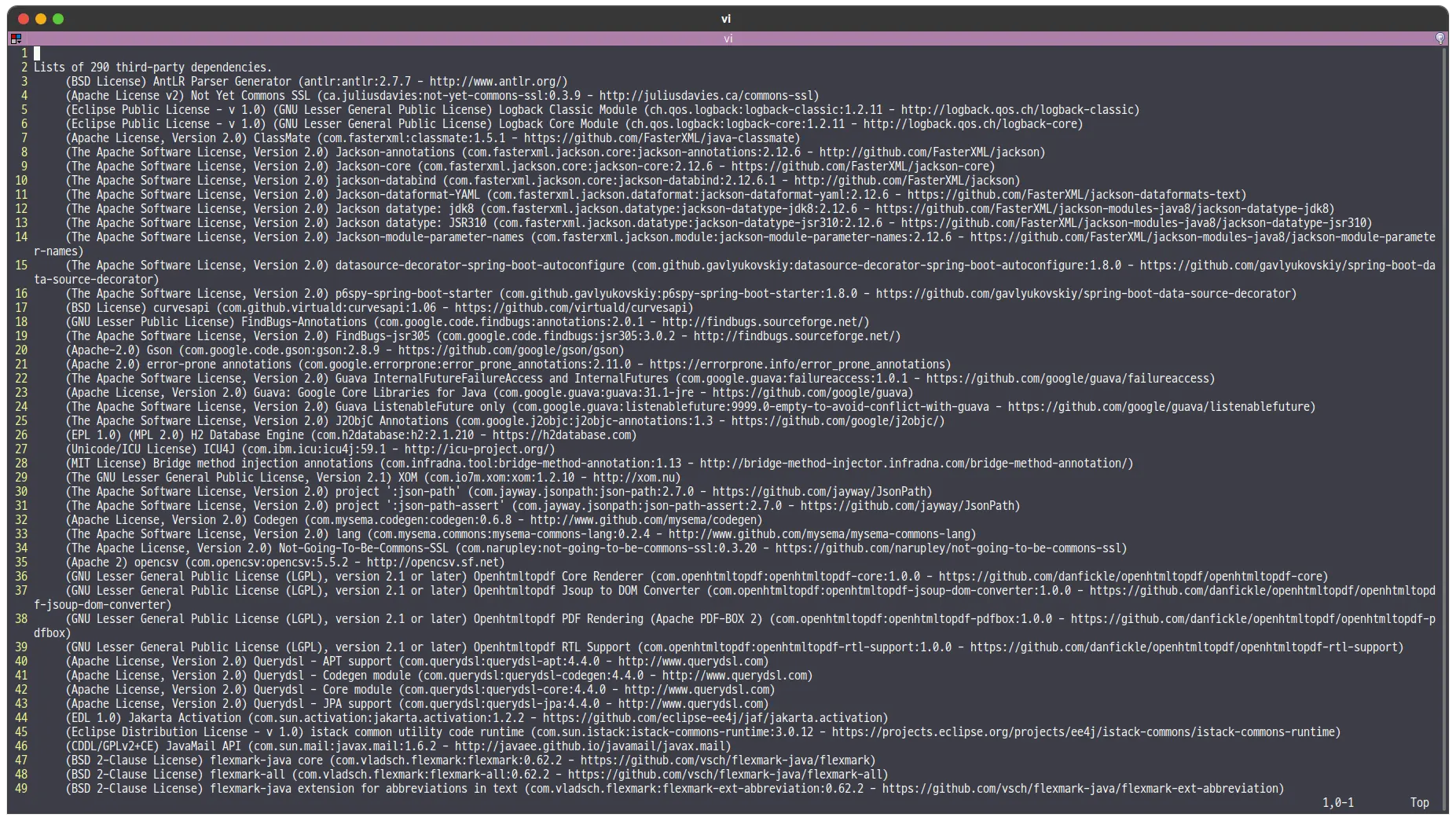
Task: Maximize the window with green button
Action: 58,19
